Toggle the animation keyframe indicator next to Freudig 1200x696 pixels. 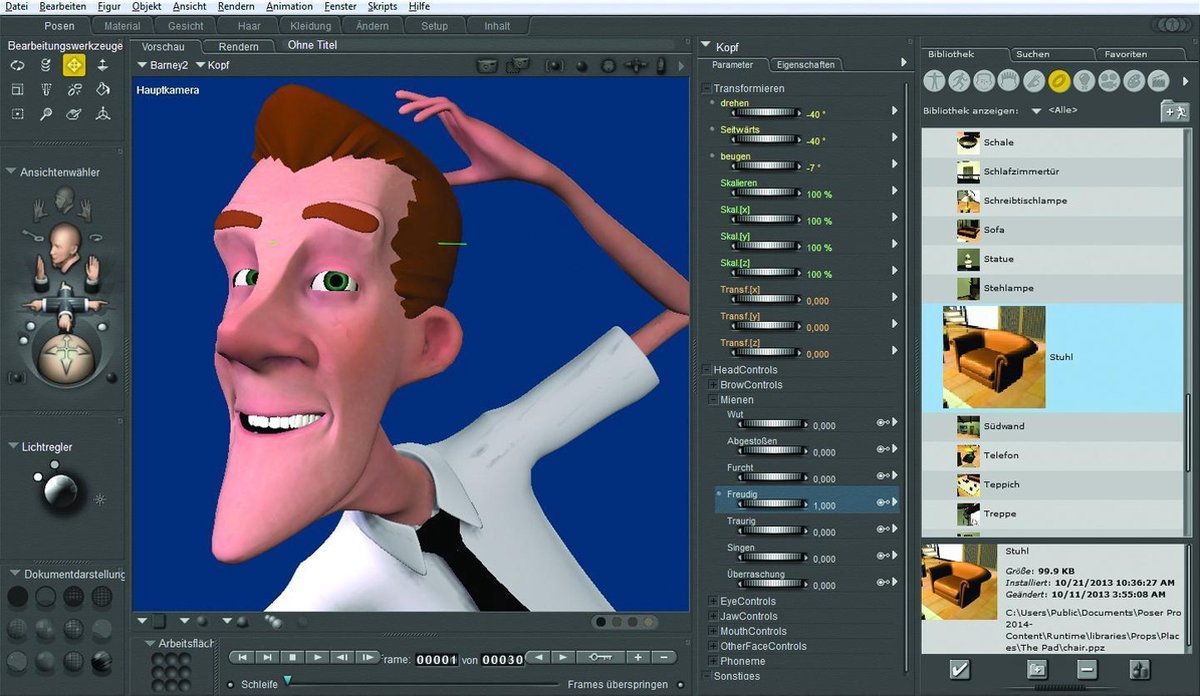point(880,500)
